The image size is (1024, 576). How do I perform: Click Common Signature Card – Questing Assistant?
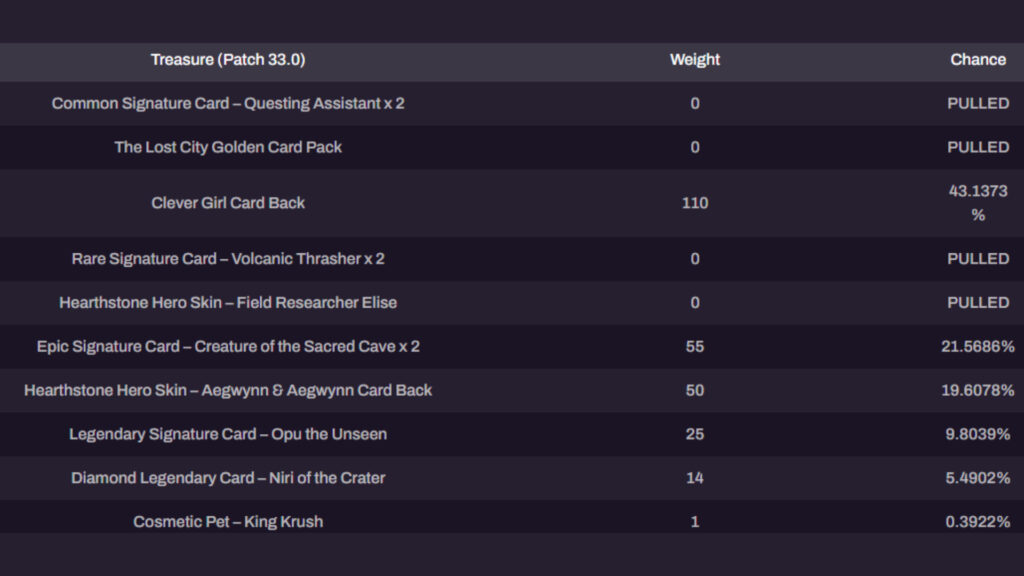pos(228,103)
